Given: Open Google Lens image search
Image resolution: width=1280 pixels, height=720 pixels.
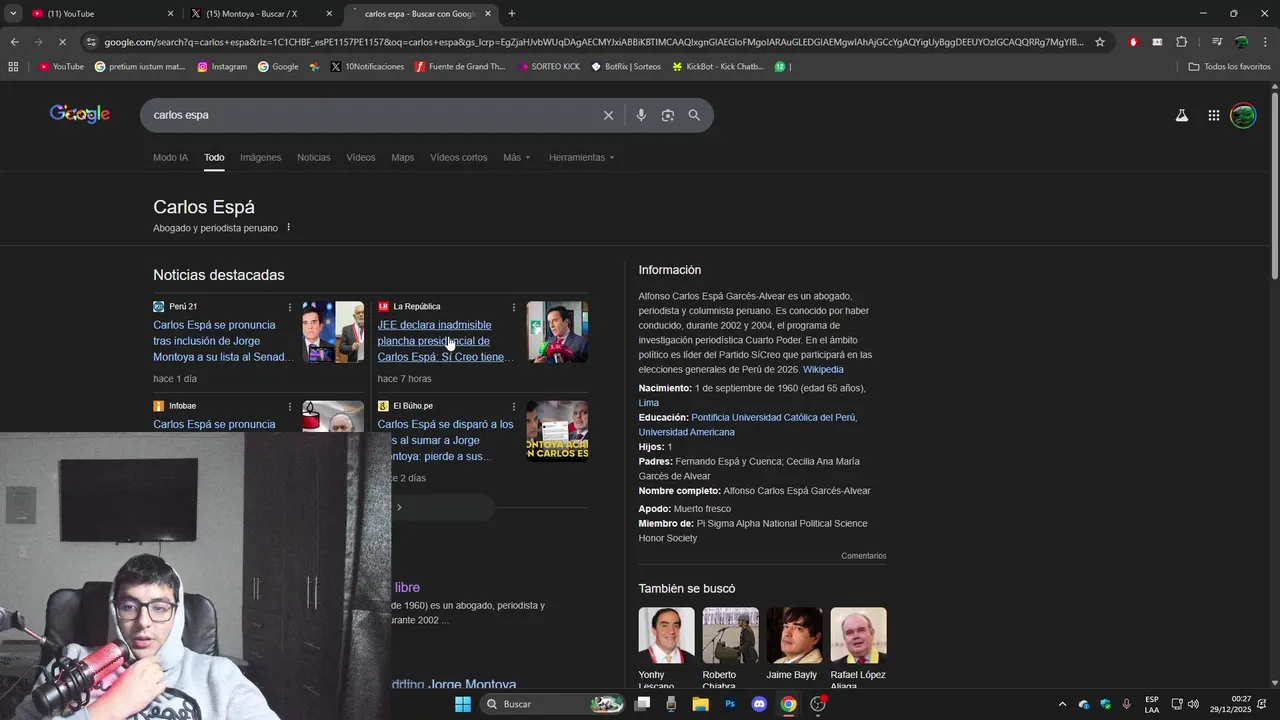Looking at the screenshot, I should click(x=668, y=115).
